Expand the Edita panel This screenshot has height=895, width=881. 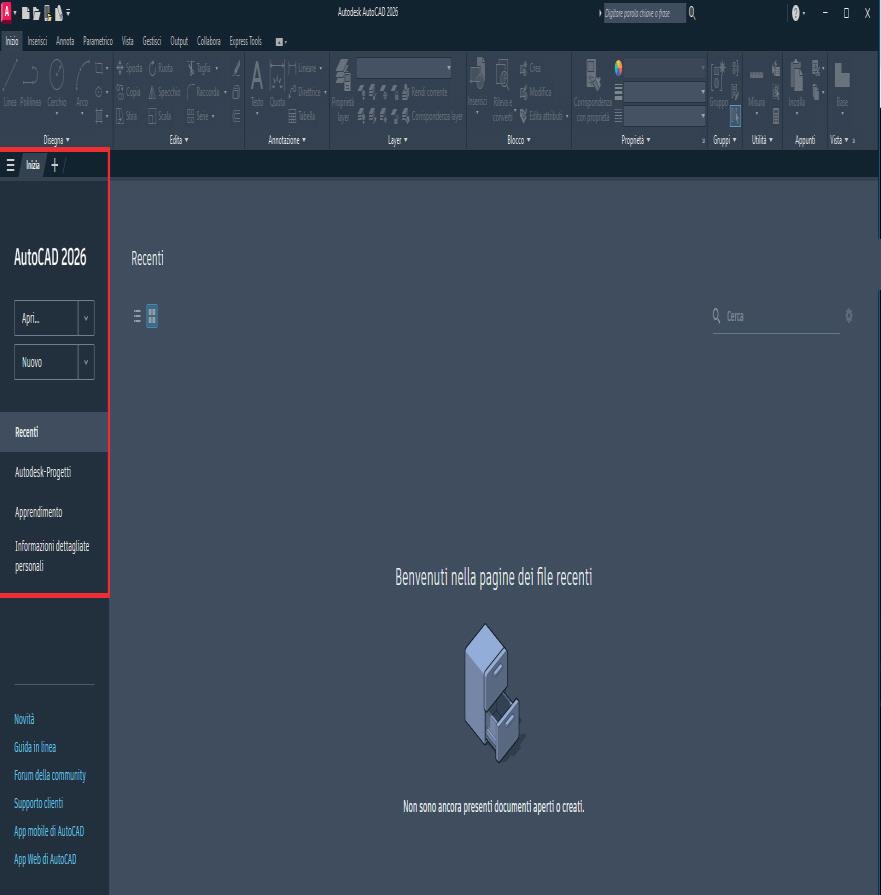click(x=179, y=140)
